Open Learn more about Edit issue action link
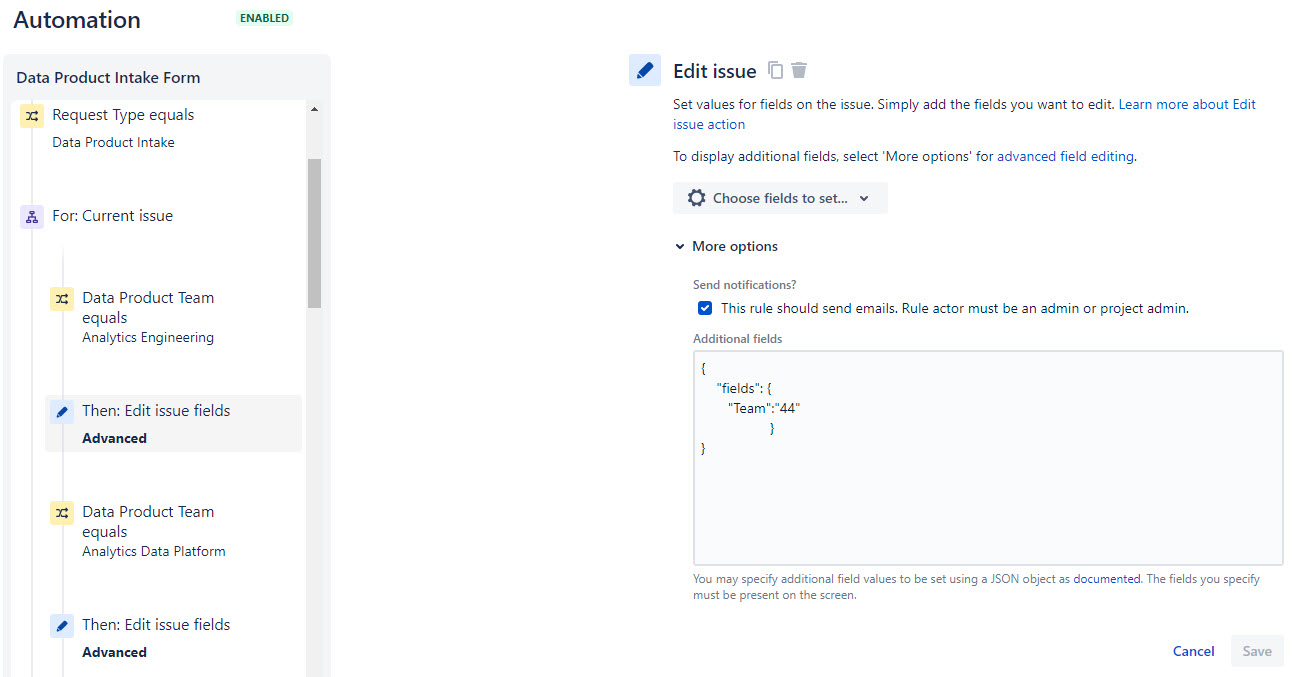Viewport: 1304px width, 677px height. (x=964, y=114)
